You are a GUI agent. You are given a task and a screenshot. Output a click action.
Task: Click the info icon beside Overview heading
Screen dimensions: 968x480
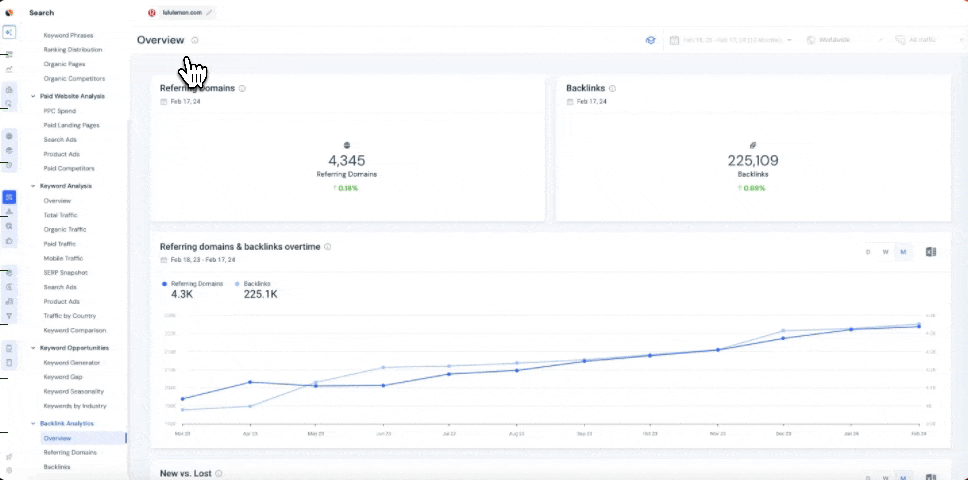click(195, 40)
